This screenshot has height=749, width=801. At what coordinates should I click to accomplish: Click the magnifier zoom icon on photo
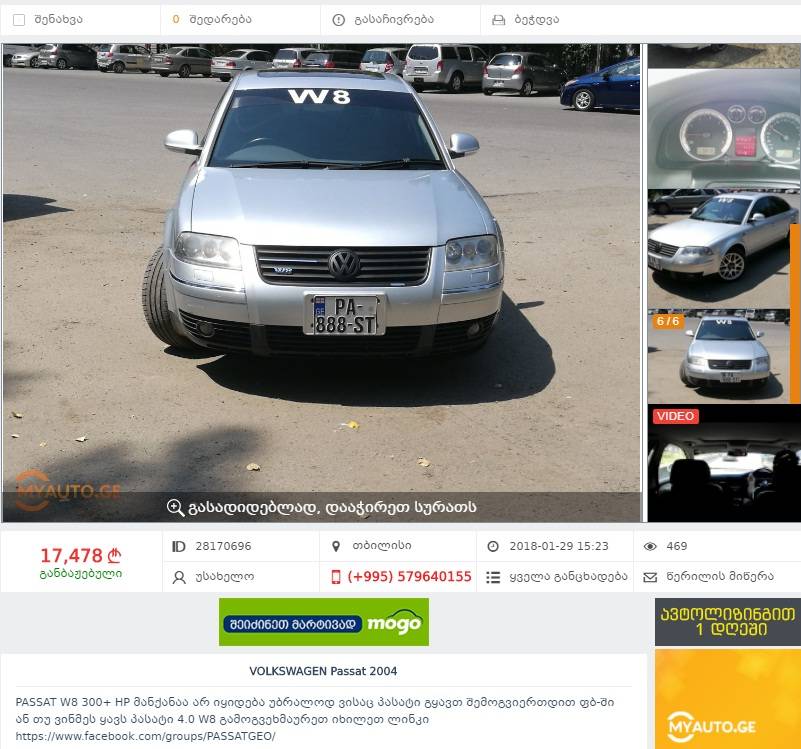pos(175,507)
